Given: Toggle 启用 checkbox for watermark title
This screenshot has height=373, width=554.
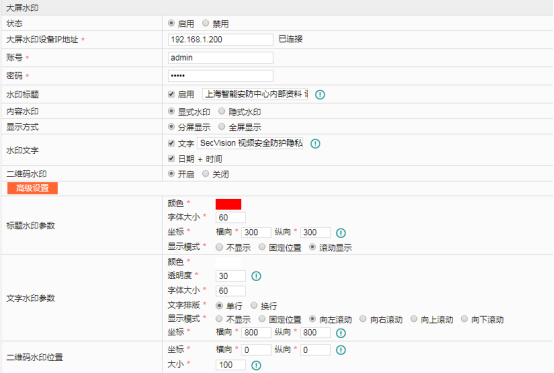Looking at the screenshot, I should [171, 94].
